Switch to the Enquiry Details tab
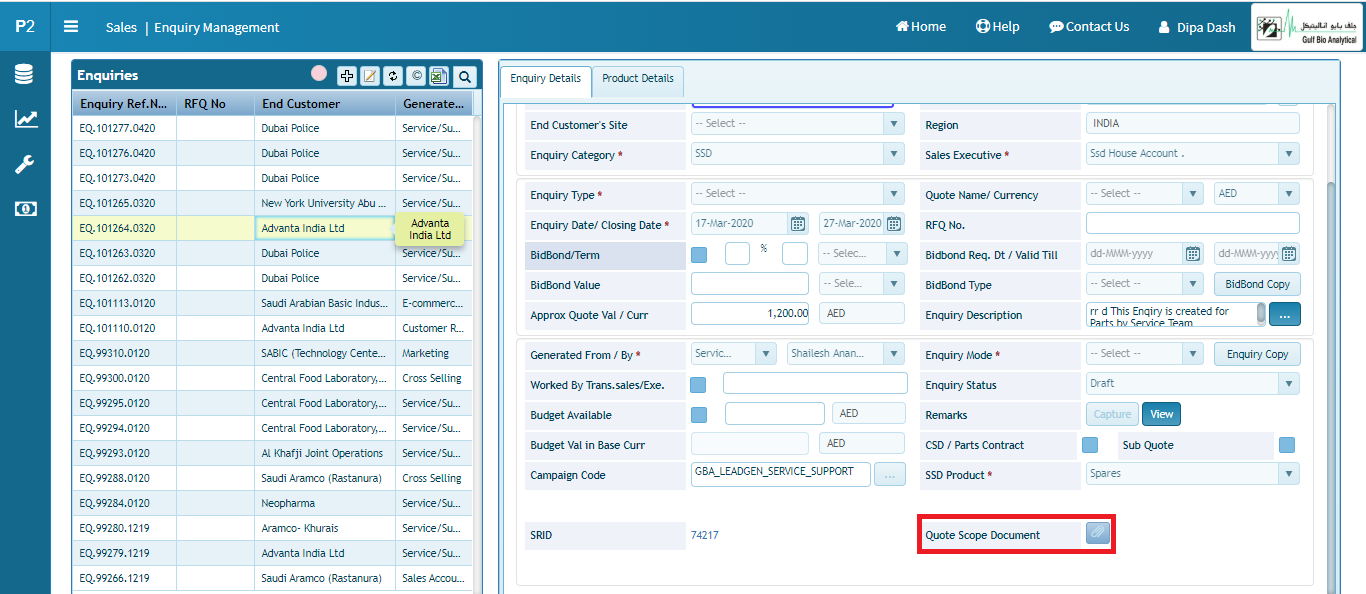Screen dimensions: 1366x594 545,78
